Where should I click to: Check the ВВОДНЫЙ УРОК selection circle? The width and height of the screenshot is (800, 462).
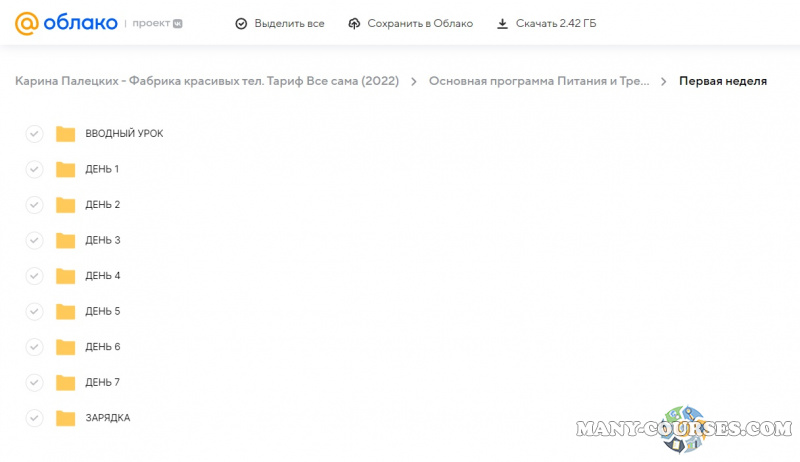tap(34, 134)
